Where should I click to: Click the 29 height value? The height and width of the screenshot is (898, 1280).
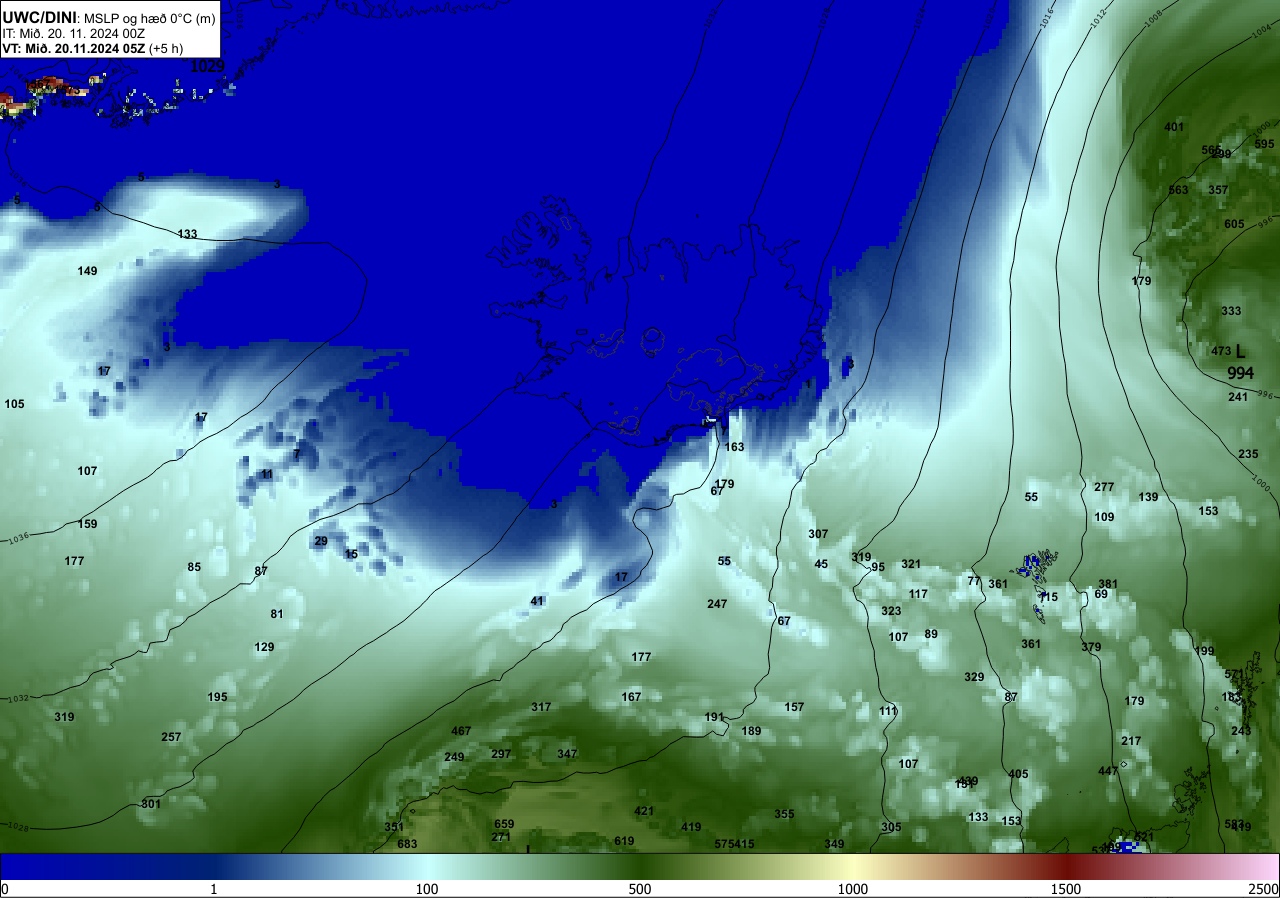[321, 541]
